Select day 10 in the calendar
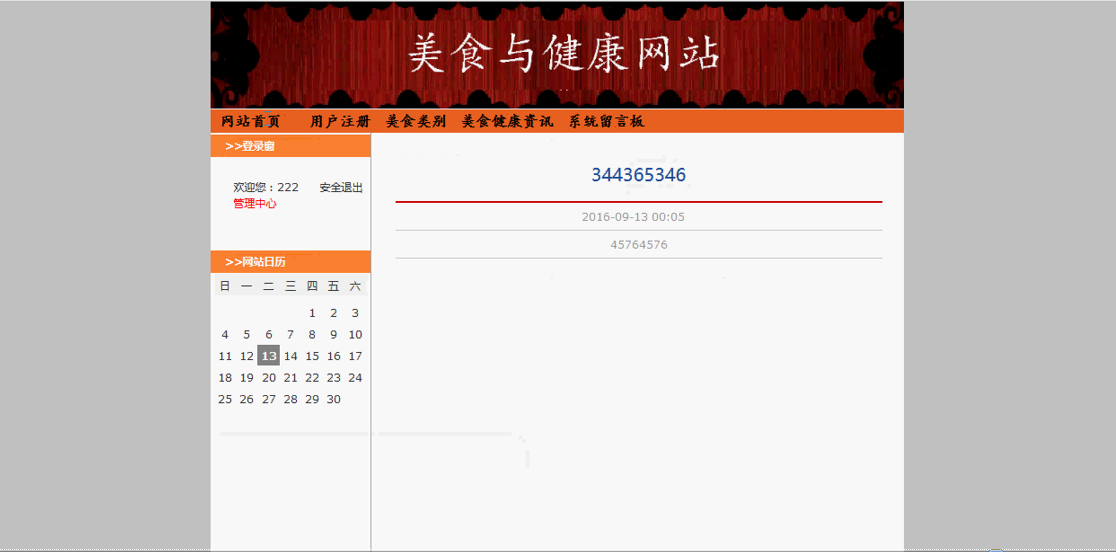 click(x=355, y=334)
